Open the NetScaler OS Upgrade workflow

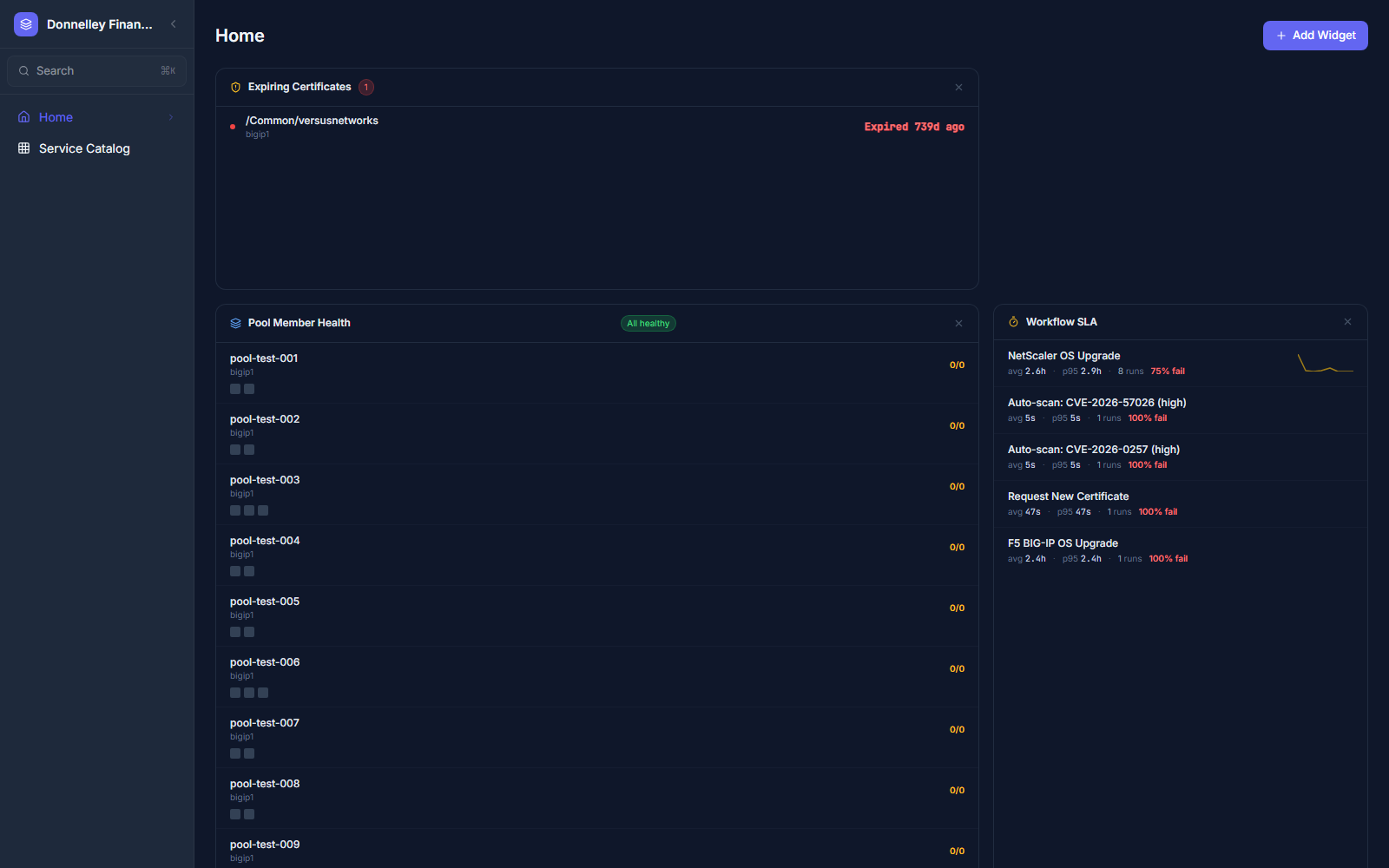coord(1181,363)
